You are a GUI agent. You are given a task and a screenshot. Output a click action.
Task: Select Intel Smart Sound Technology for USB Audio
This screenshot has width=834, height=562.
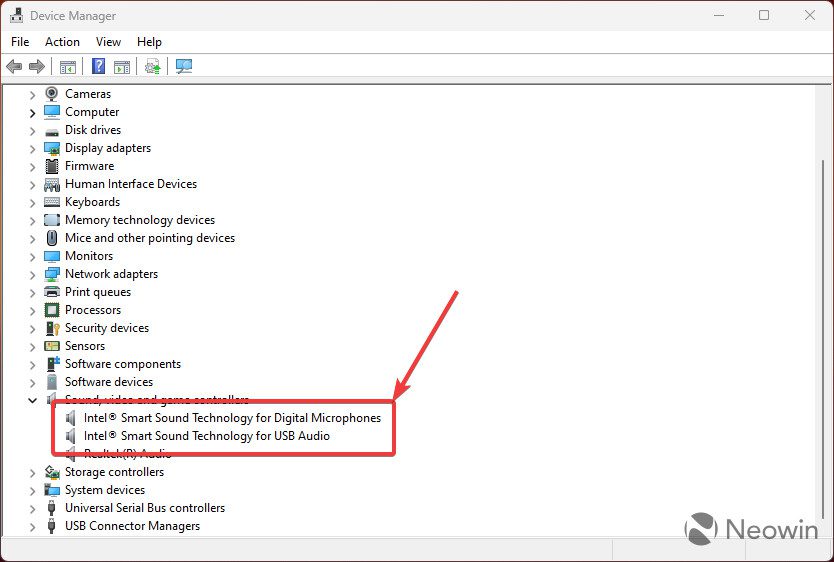[206, 436]
